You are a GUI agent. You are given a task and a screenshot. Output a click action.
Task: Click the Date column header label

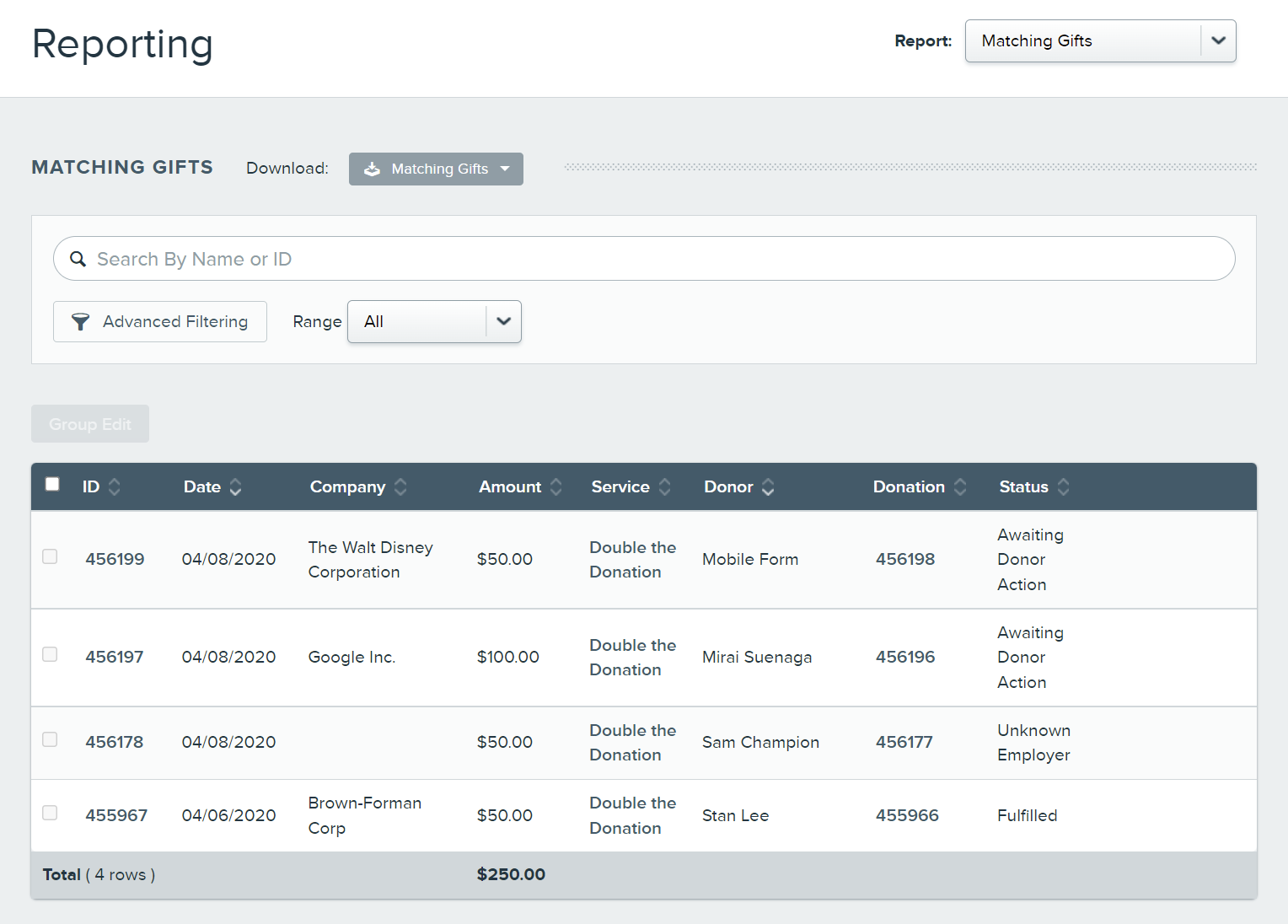tap(202, 486)
